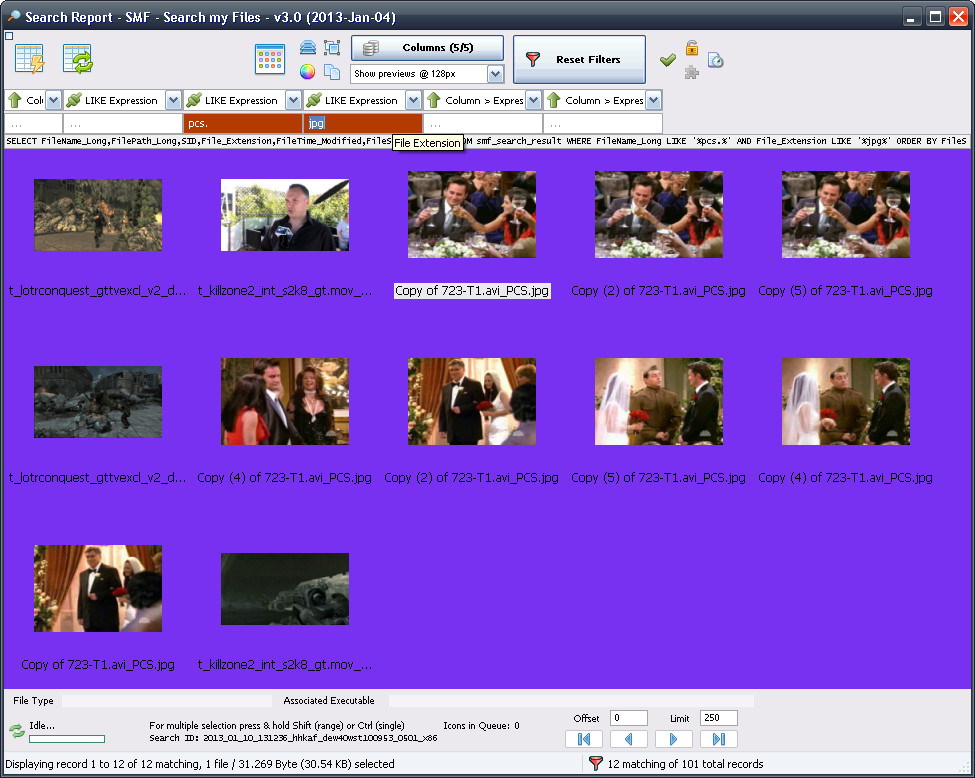Expand dropdown arrow of LIKE Expression above jpg filter
This screenshot has height=778, width=975.
click(x=414, y=100)
